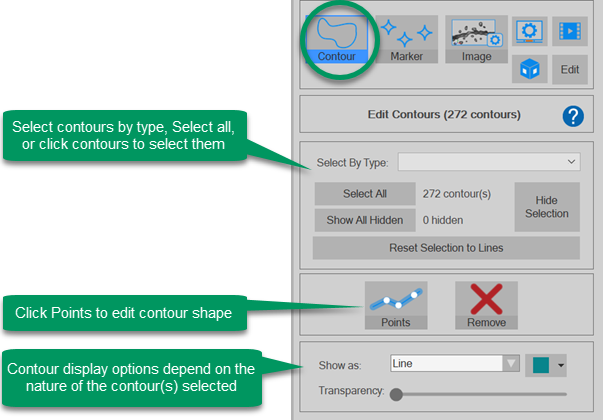Select the Contour tool
The width and height of the screenshot is (603, 420).
pos(336,40)
